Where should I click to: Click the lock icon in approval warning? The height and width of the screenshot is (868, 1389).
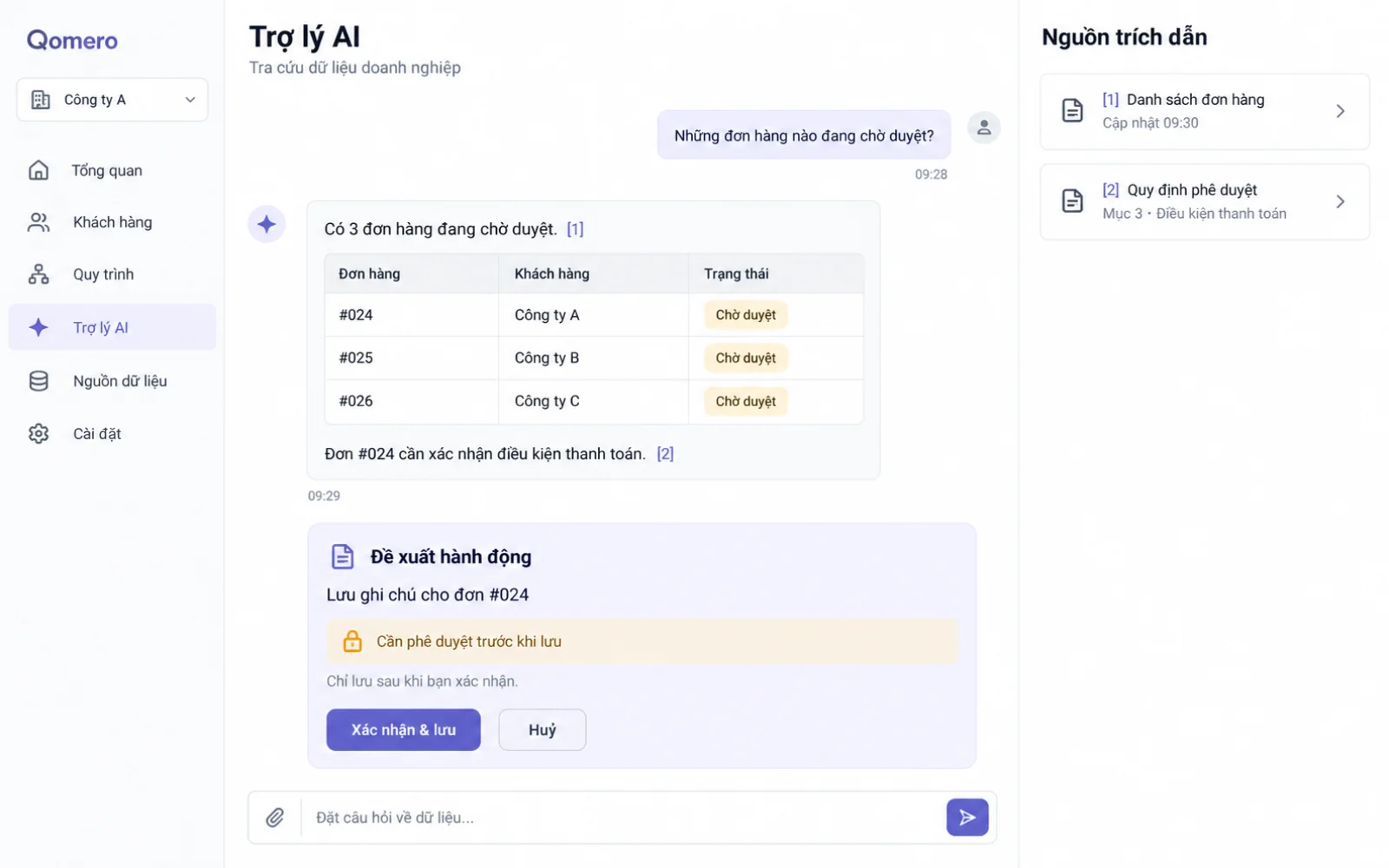352,641
